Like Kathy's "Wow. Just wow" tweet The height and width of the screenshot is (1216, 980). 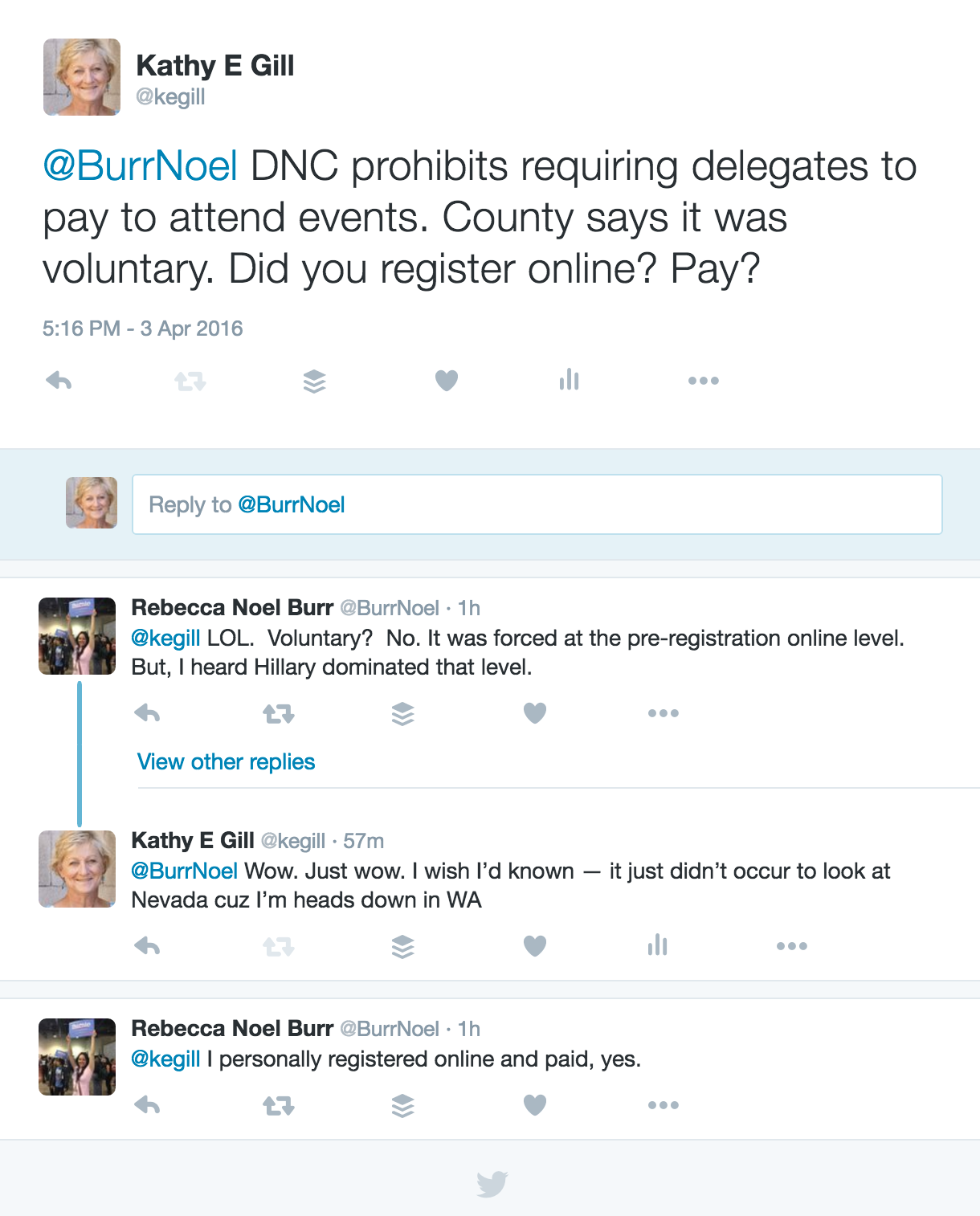click(535, 946)
